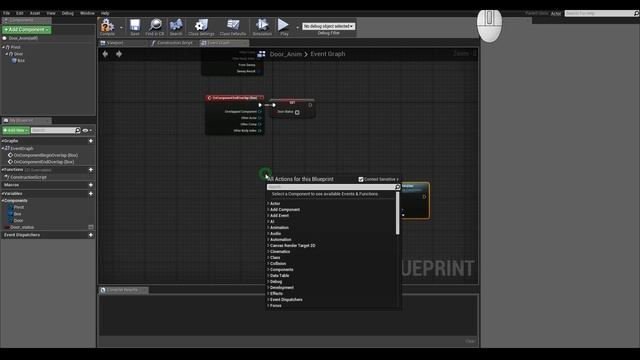Screen dimensions: 640x360
Task: Expand Actor category in actions menu
Action: (268, 203)
